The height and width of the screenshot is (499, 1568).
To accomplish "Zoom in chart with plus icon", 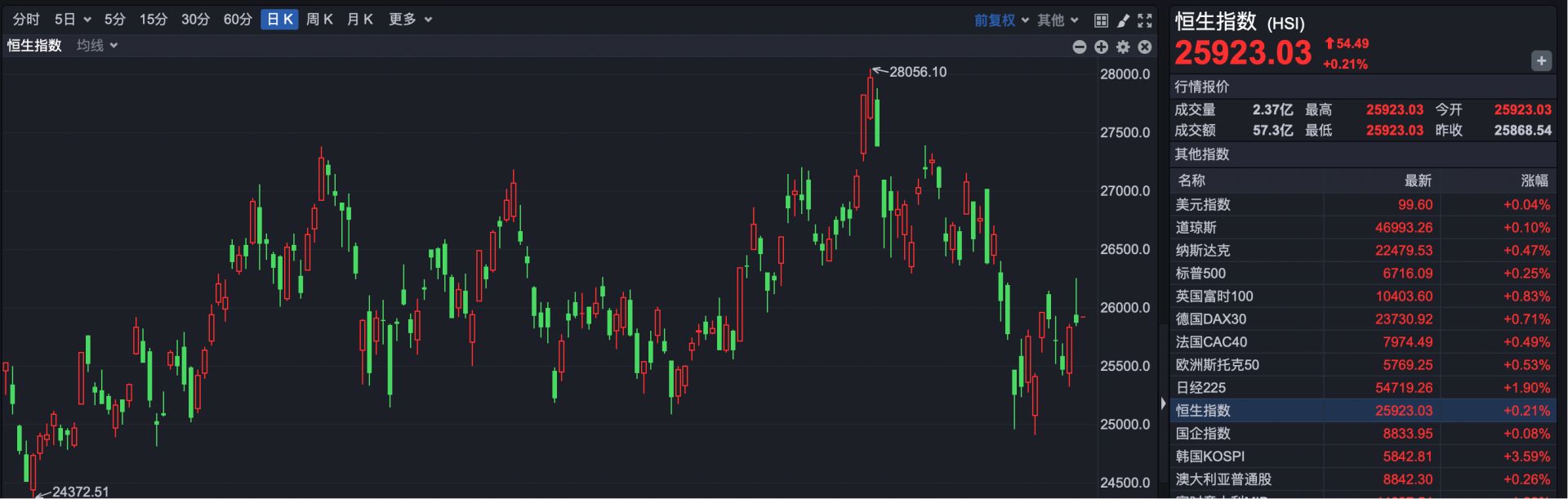I will point(1101,47).
